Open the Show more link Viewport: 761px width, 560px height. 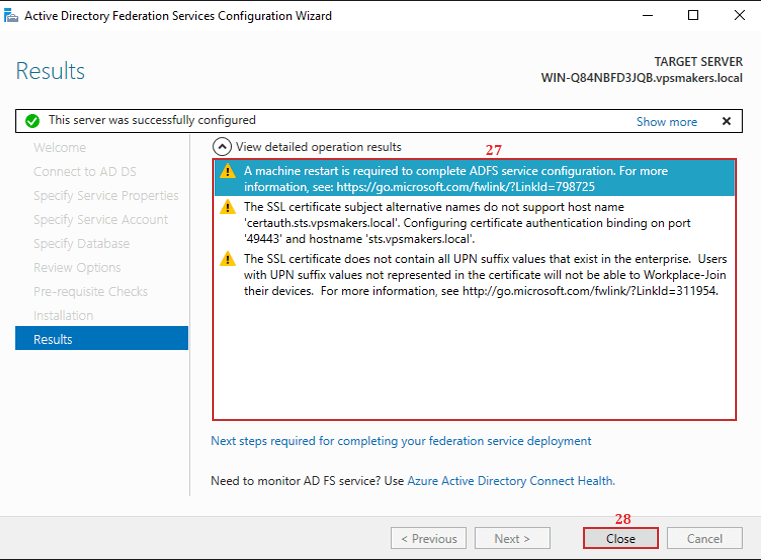click(x=666, y=121)
